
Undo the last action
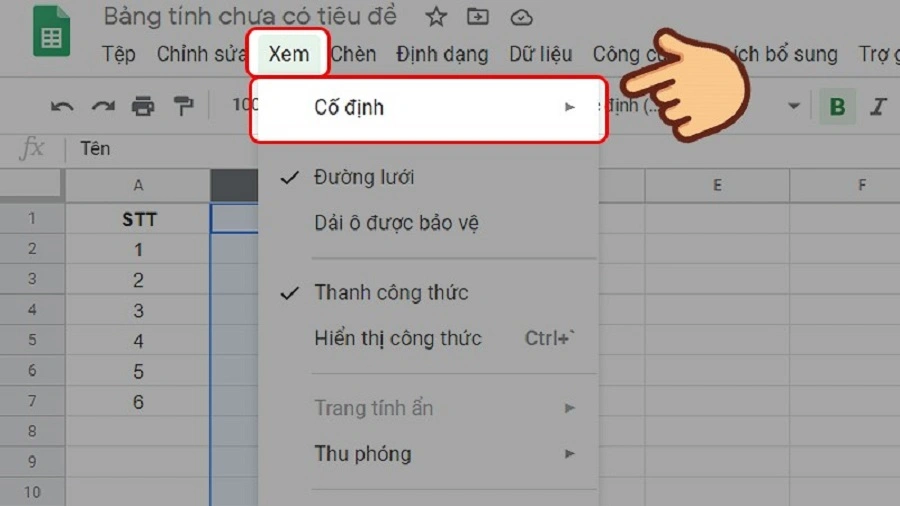click(x=62, y=107)
